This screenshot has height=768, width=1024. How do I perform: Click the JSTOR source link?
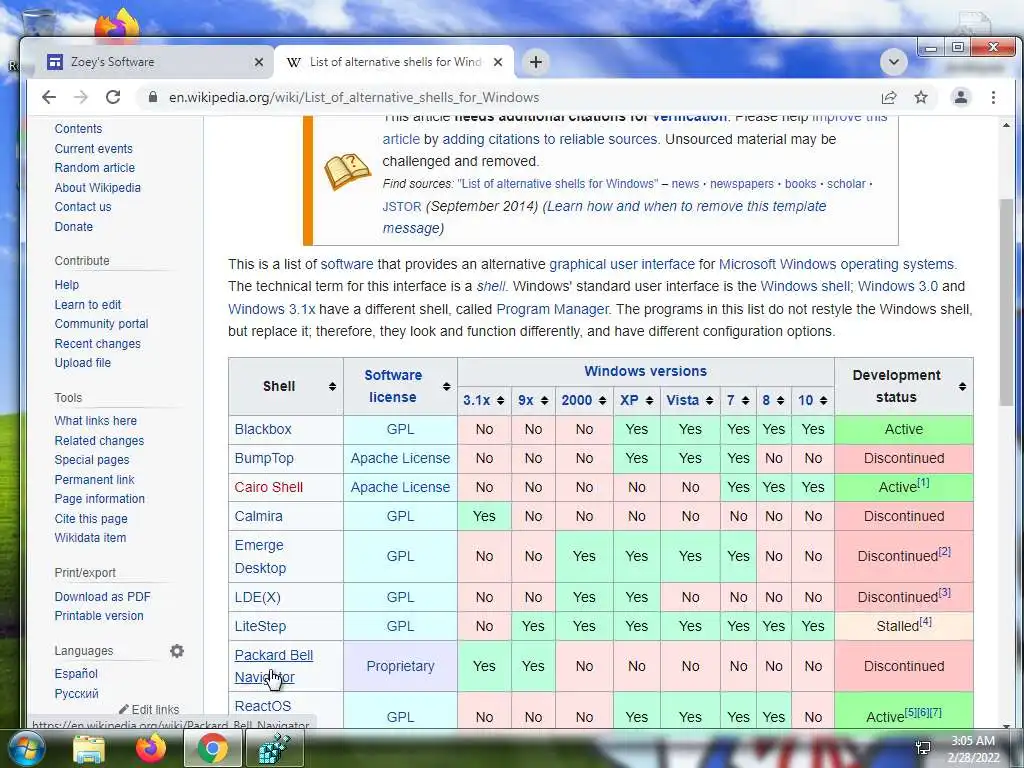(402, 206)
